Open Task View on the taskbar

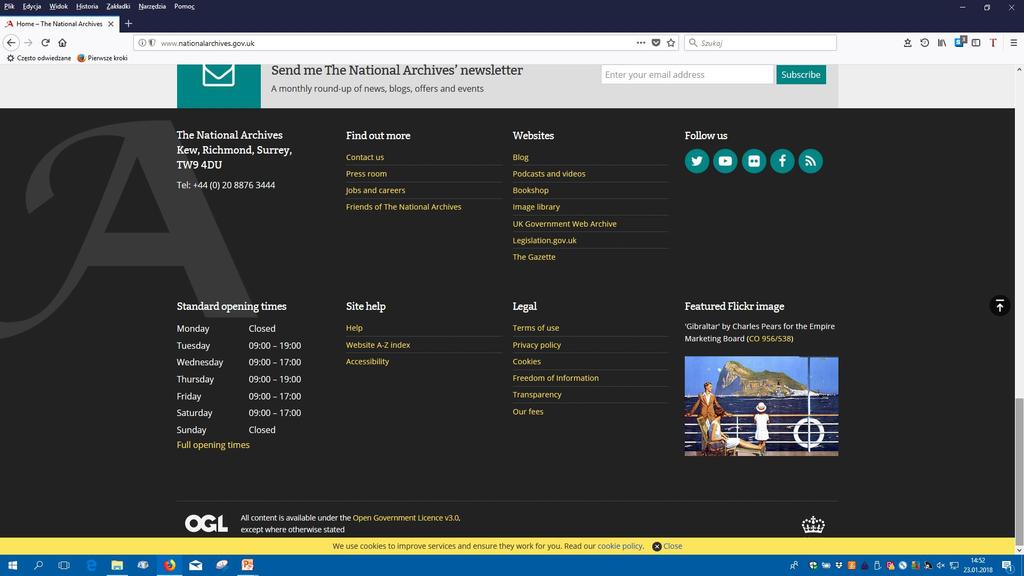point(64,565)
